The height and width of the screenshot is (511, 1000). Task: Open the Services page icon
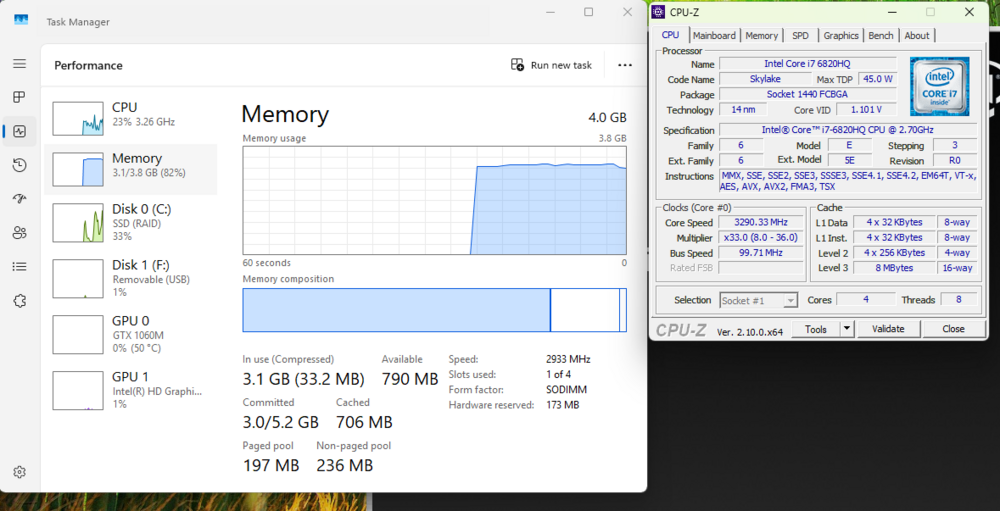coord(19,300)
